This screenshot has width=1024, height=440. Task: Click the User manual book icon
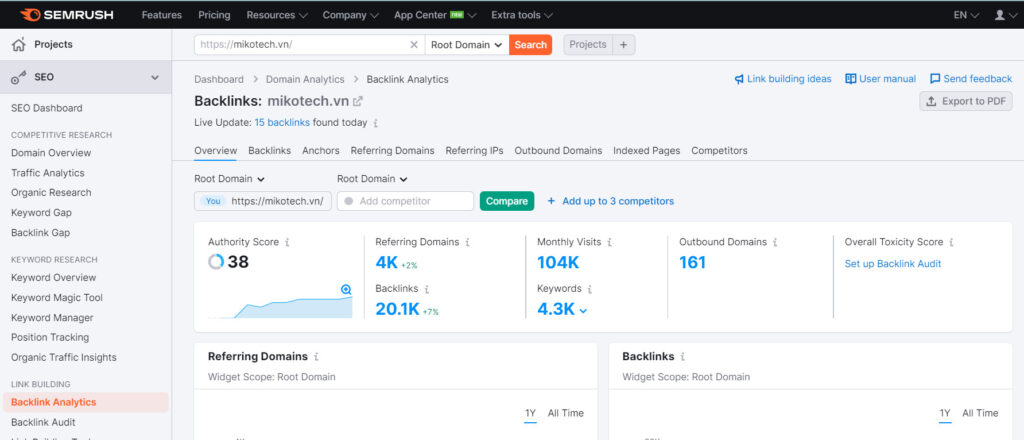tap(850, 79)
